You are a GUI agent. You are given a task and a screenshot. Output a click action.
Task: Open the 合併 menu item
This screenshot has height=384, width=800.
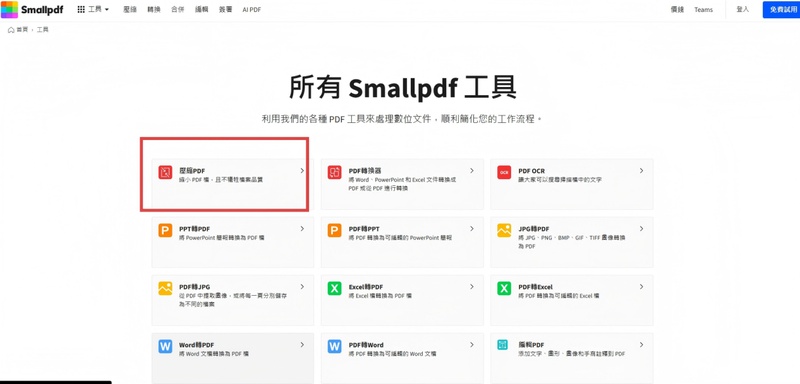pos(178,10)
